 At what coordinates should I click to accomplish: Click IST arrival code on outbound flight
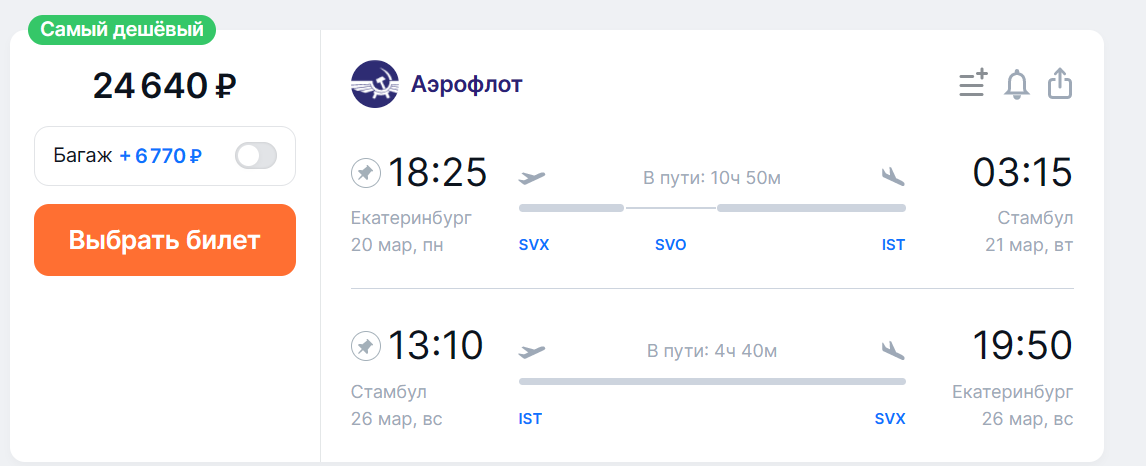coord(893,245)
